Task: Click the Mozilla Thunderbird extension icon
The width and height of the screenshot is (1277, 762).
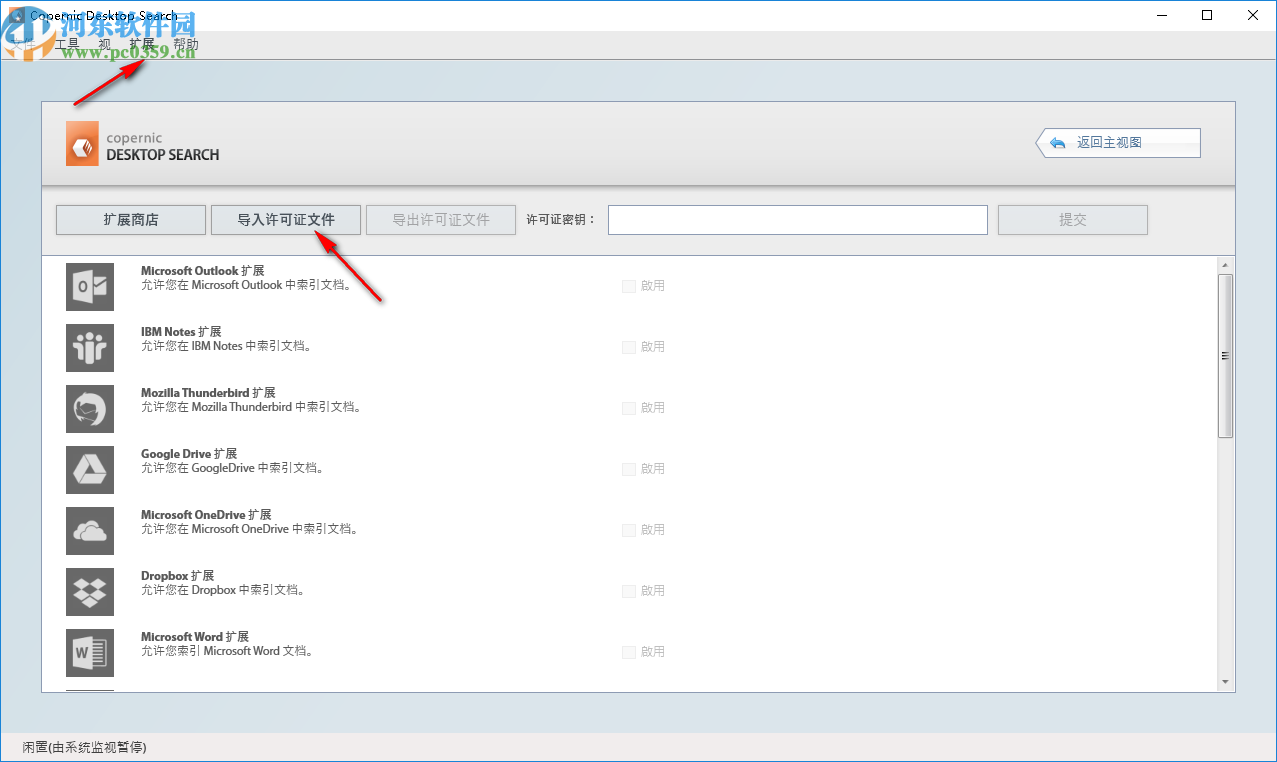Action: [x=89, y=408]
